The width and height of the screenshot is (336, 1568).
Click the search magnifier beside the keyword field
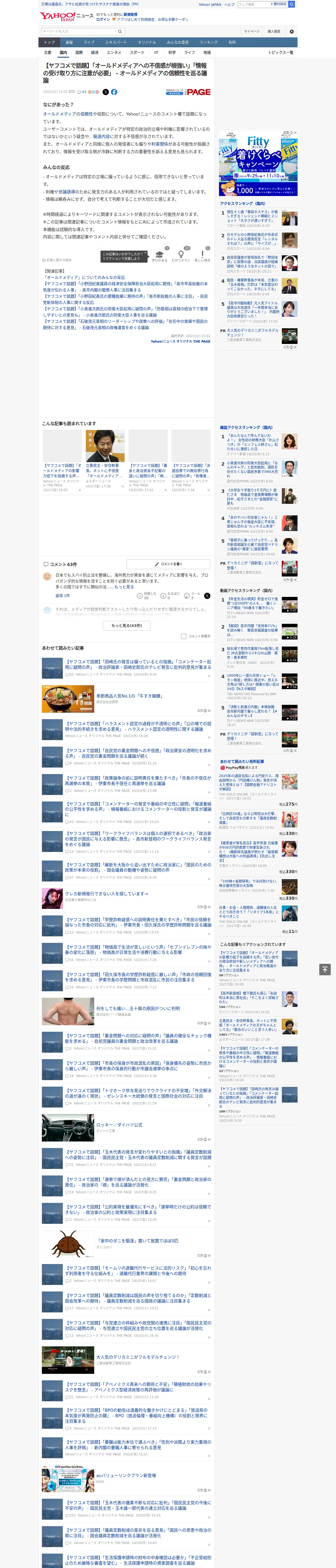(x=120, y=32)
